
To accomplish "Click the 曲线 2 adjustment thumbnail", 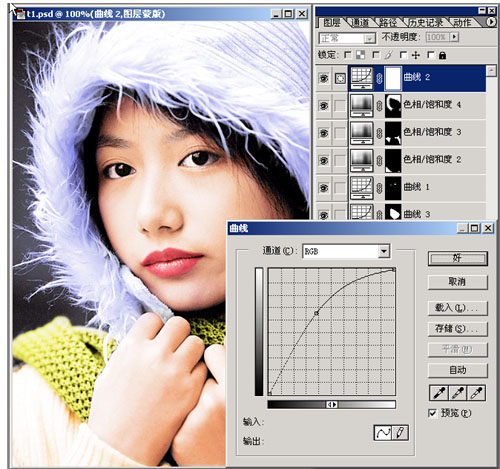I will (362, 78).
